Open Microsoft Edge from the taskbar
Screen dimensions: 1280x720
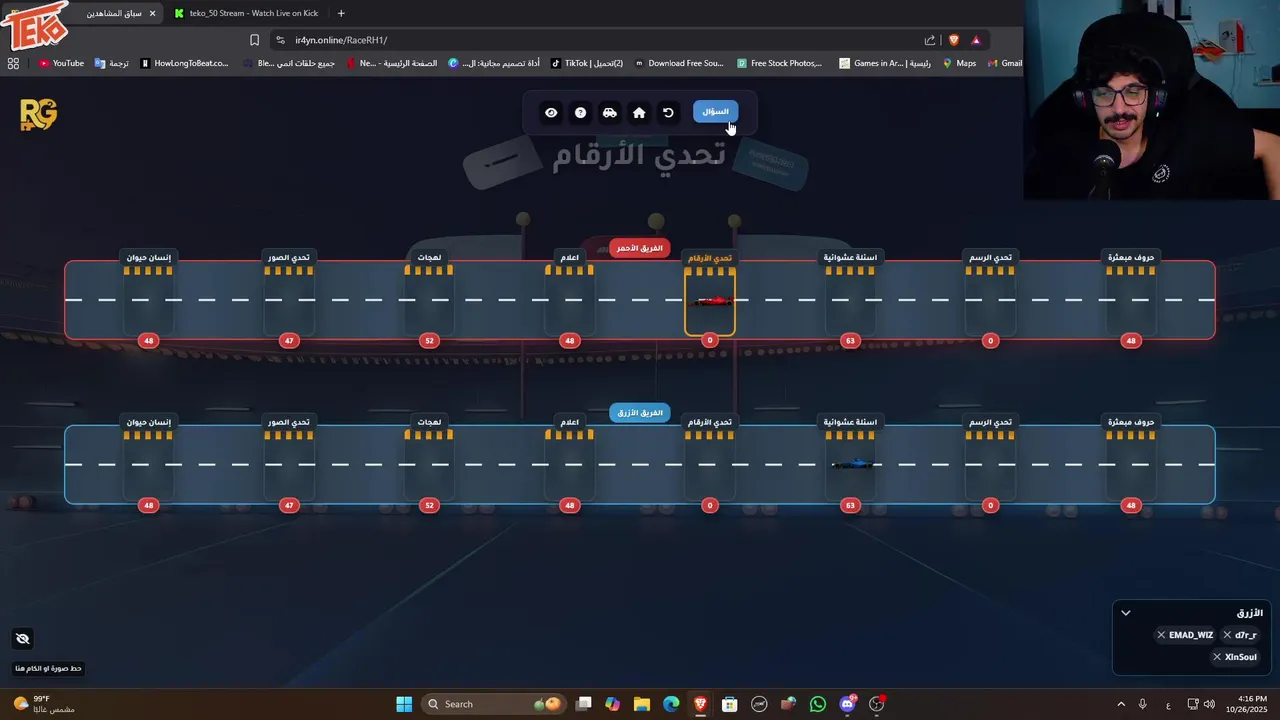click(x=671, y=704)
